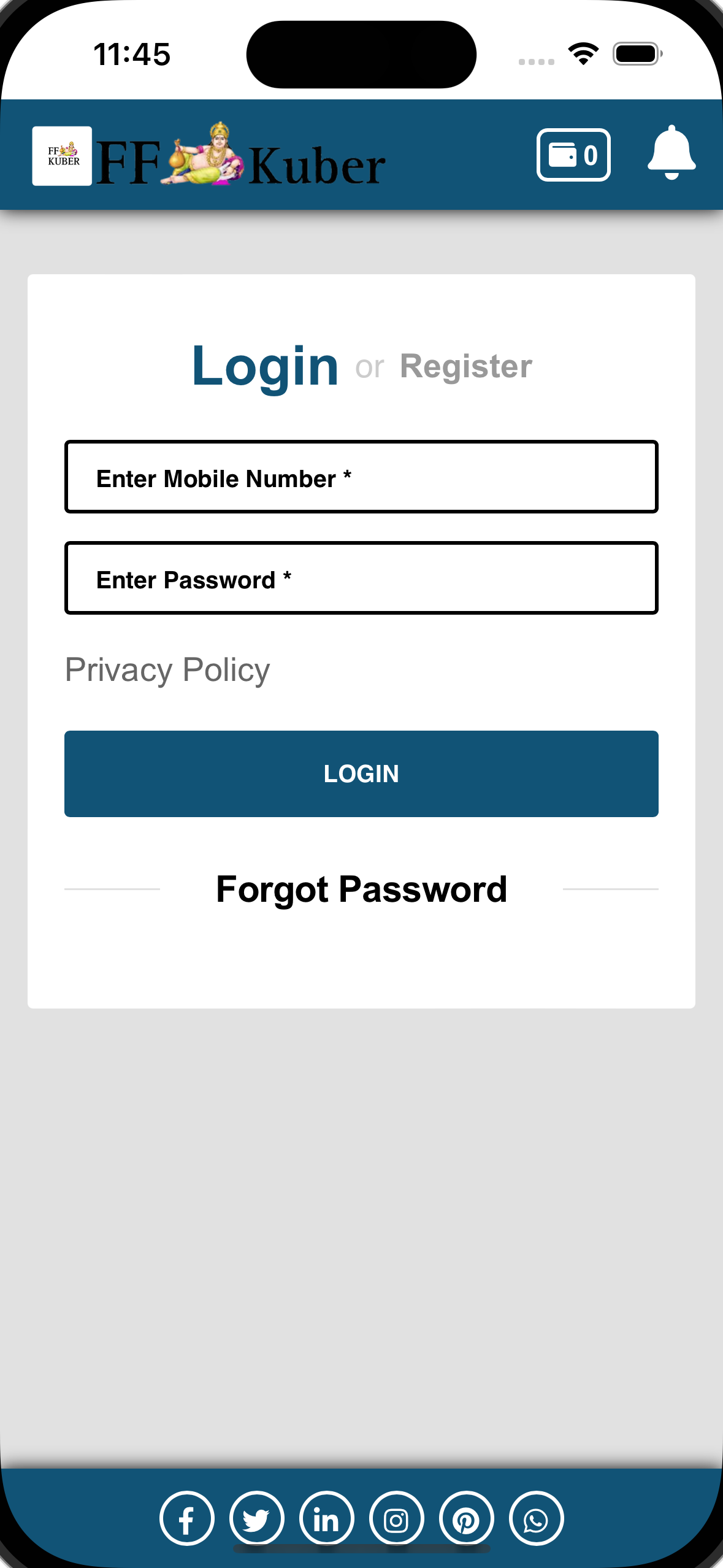Click the small FF Kuber square logo
723x1568 pixels.
pyautogui.click(x=62, y=156)
